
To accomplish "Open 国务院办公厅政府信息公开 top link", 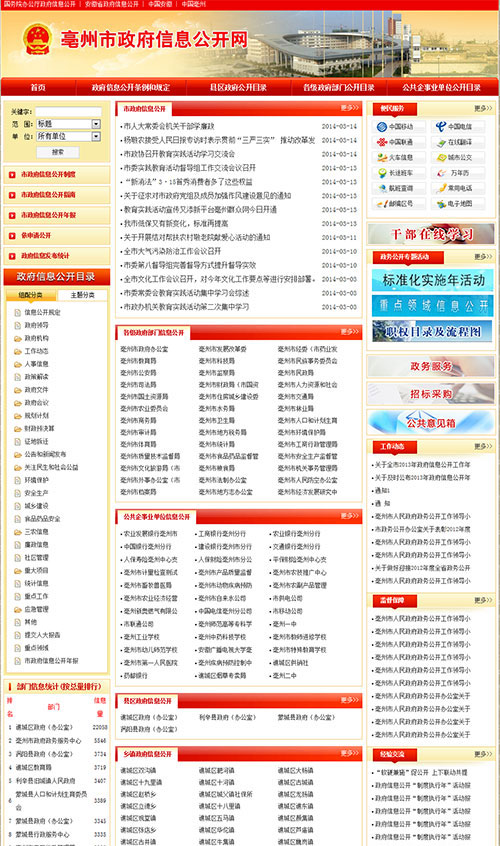I will tap(40, 4).
